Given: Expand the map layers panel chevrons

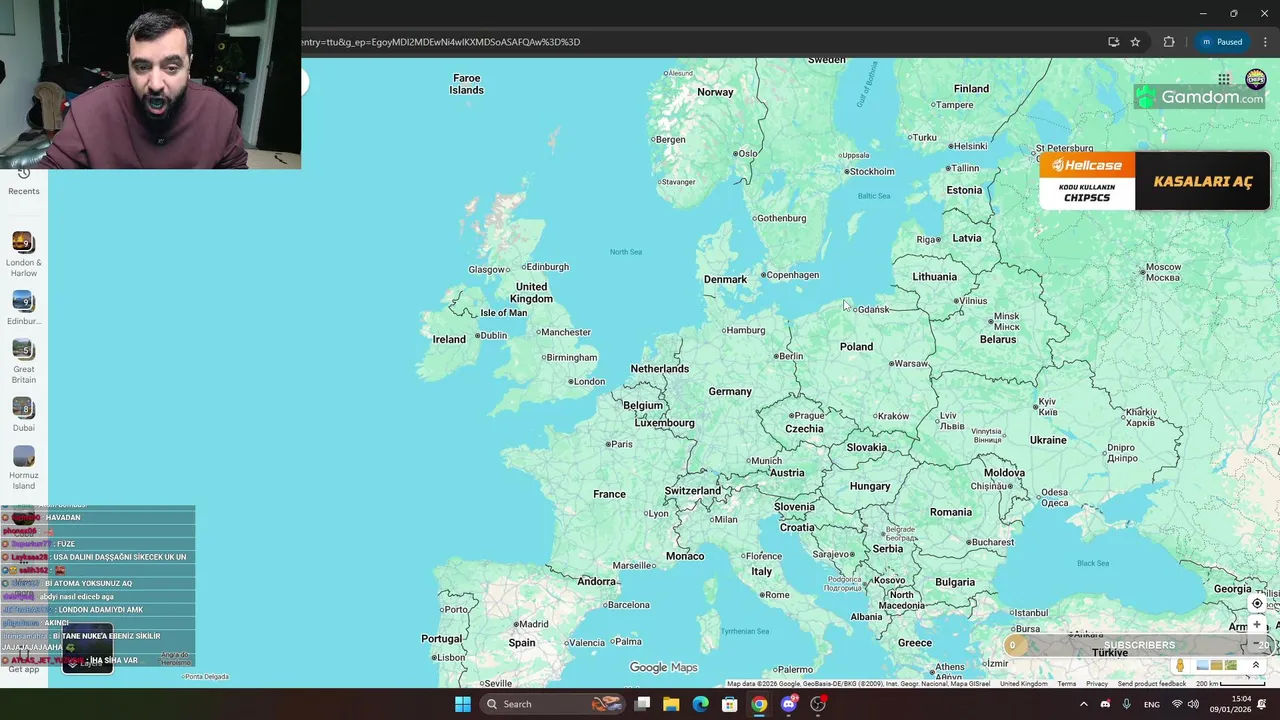Looking at the screenshot, I should [x=1256, y=665].
